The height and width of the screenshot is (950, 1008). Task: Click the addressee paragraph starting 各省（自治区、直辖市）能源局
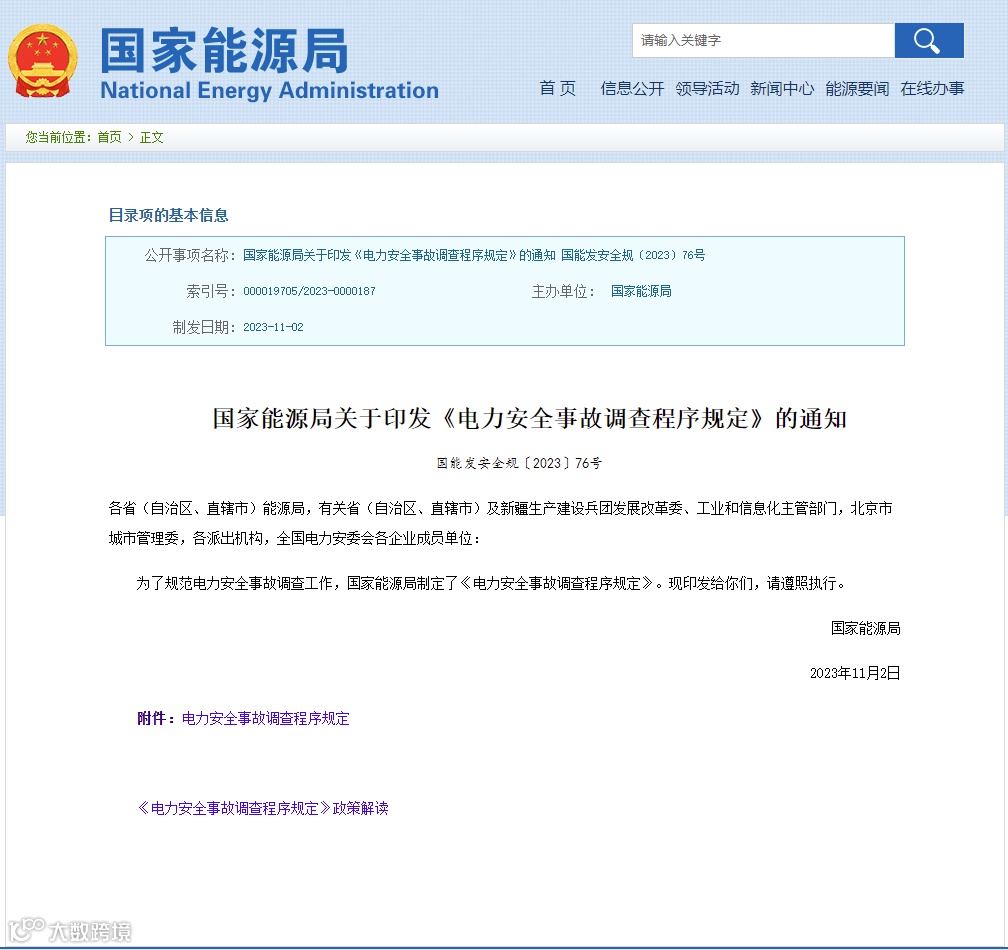pos(500,523)
